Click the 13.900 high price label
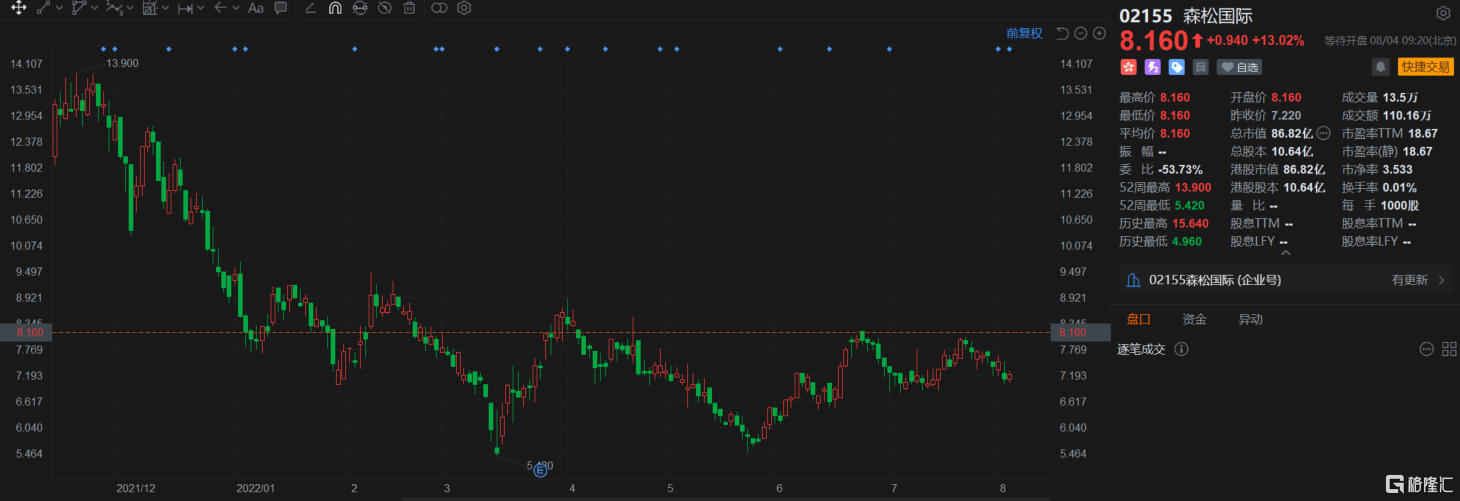The image size is (1460, 501). (x=122, y=63)
